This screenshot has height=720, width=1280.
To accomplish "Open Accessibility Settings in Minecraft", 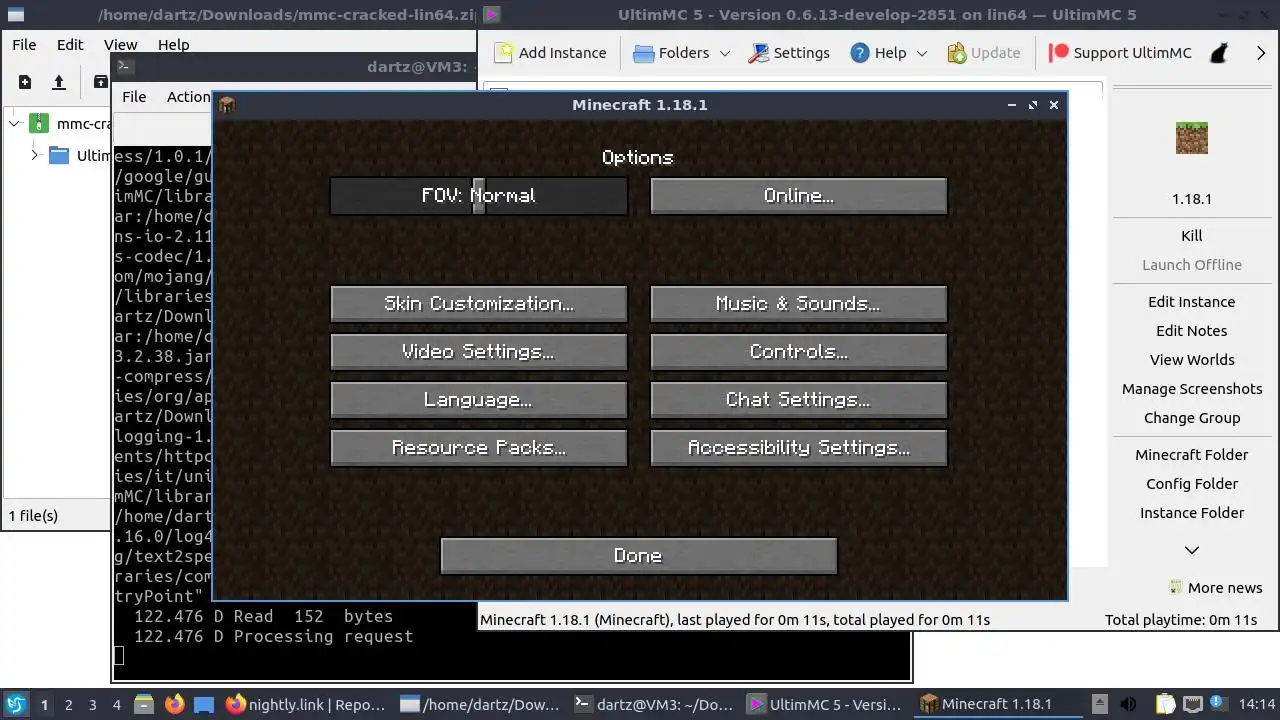I will [799, 448].
